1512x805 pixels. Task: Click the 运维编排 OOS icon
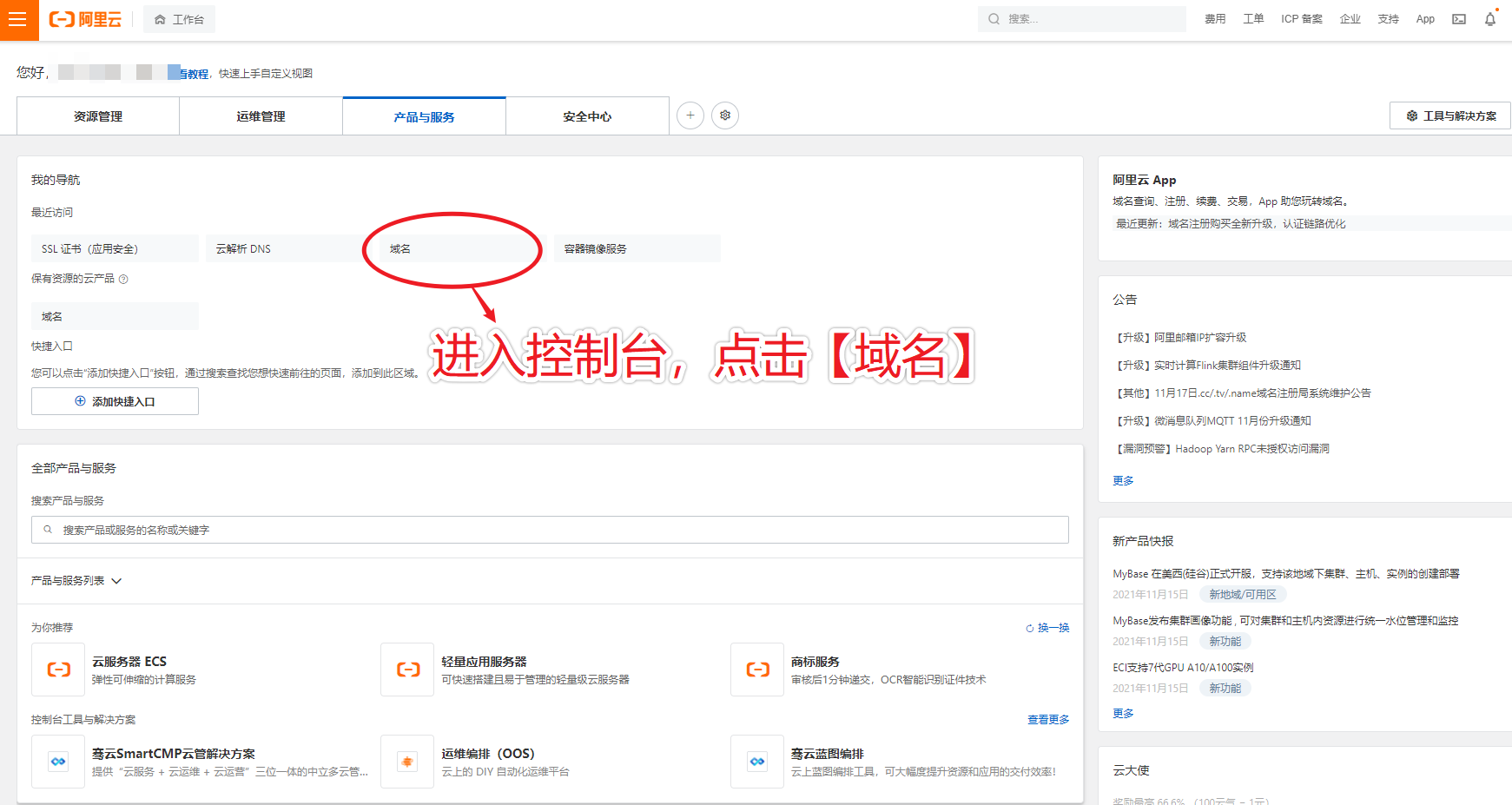[407, 762]
